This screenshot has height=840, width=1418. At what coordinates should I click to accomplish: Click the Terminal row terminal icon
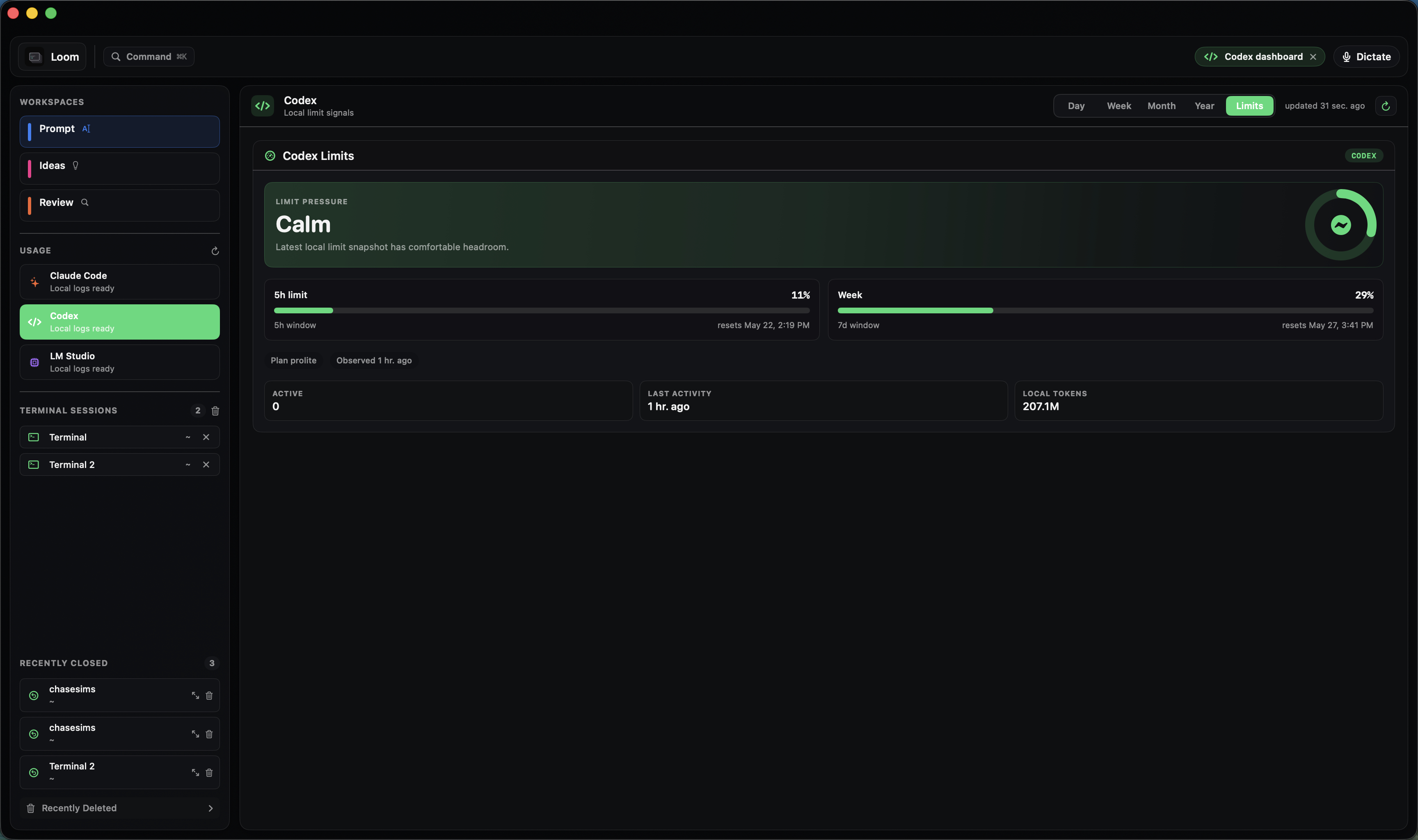[34, 437]
